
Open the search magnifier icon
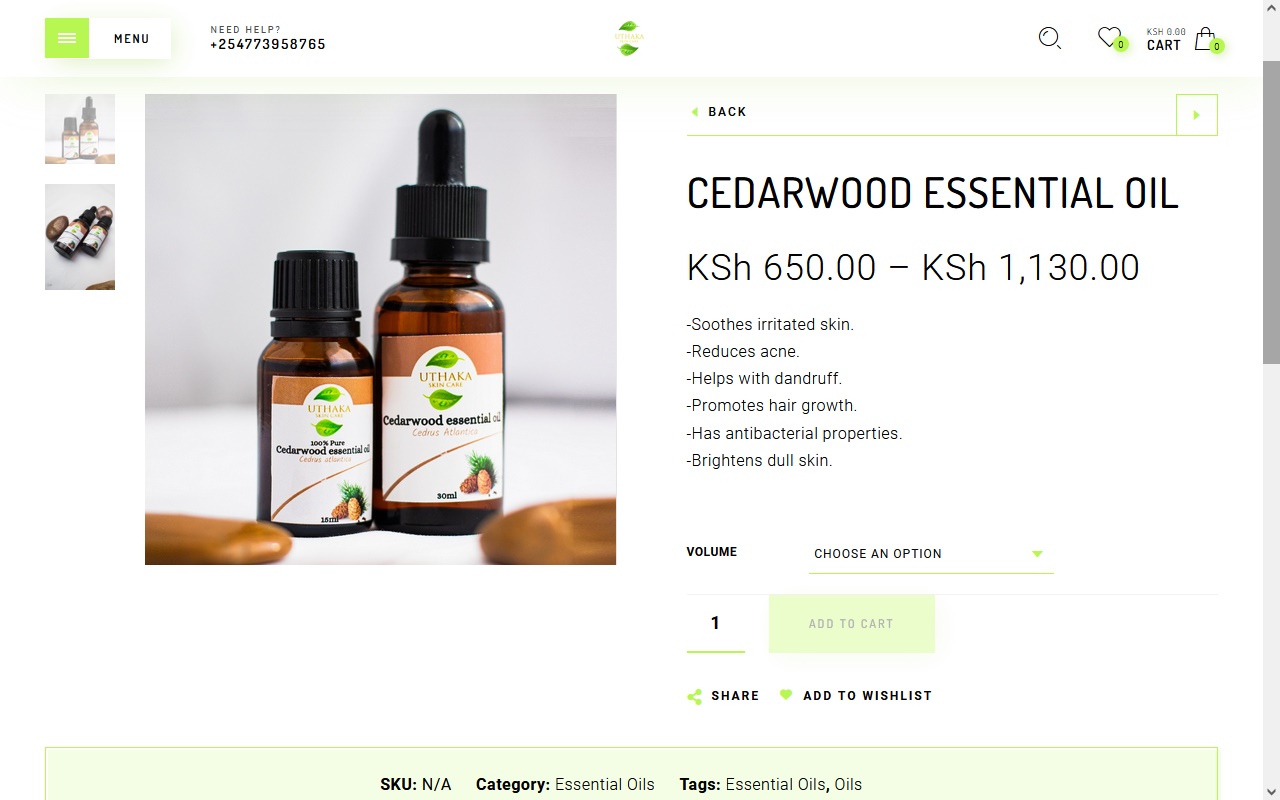[1049, 38]
